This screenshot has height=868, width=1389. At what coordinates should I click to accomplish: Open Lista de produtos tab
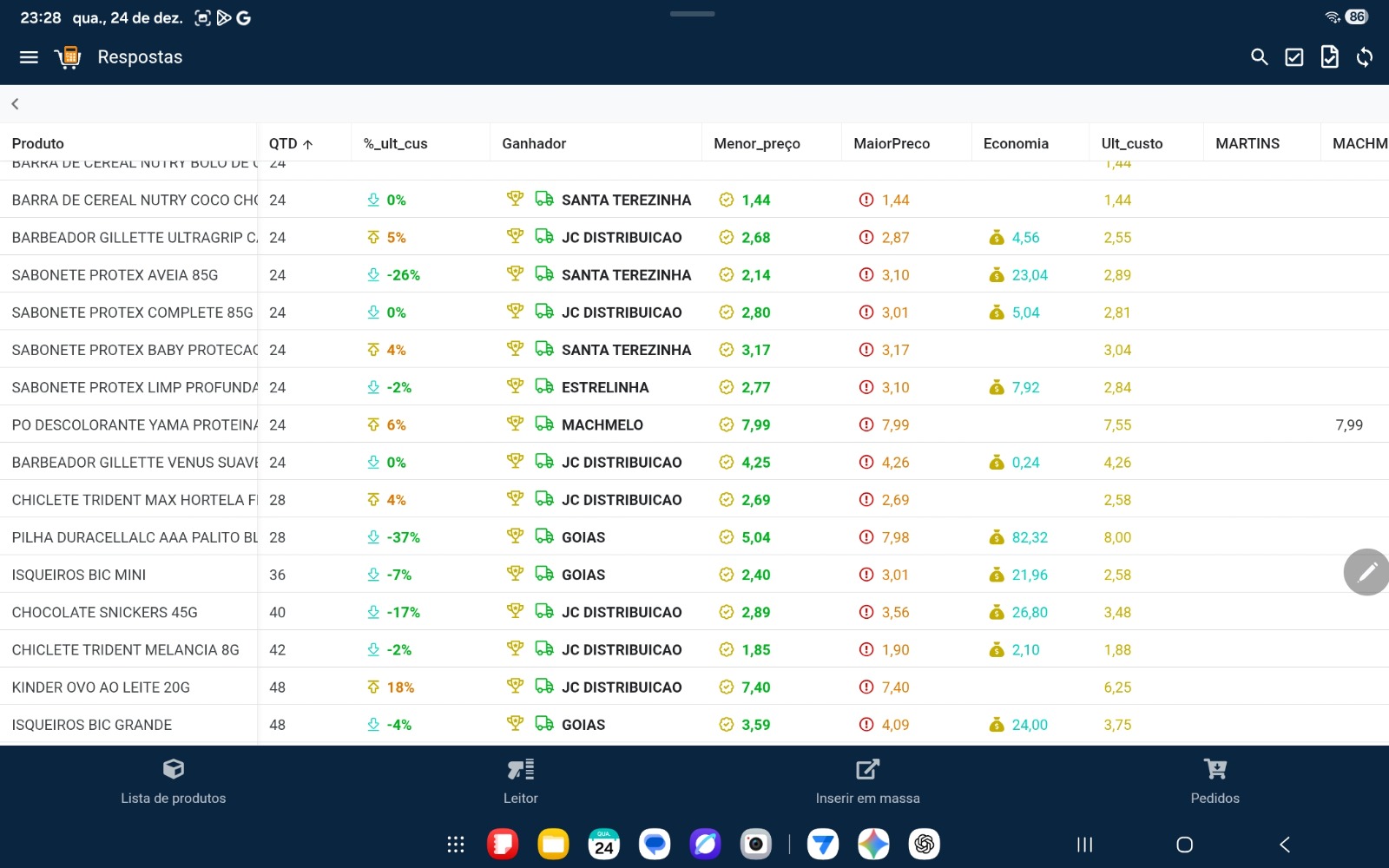[x=173, y=781]
